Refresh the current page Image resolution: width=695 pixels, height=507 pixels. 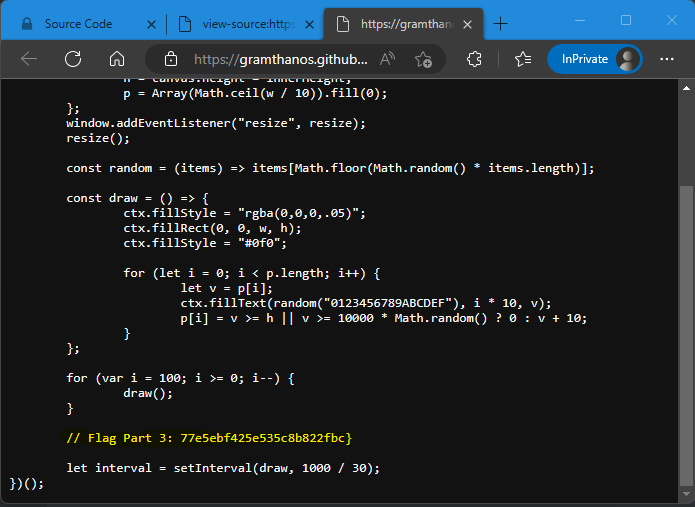[x=73, y=59]
